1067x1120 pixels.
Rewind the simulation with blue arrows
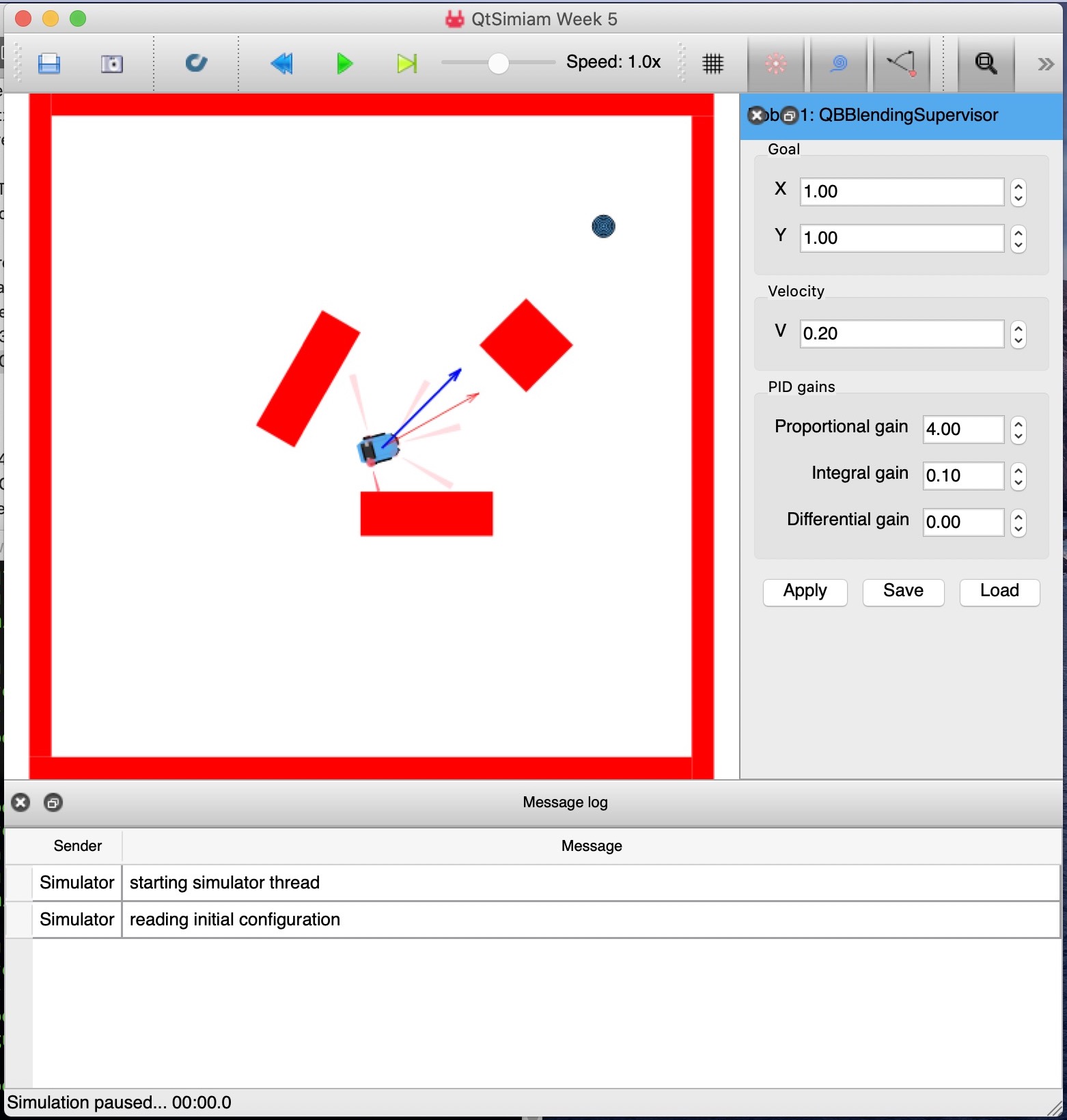point(281,64)
